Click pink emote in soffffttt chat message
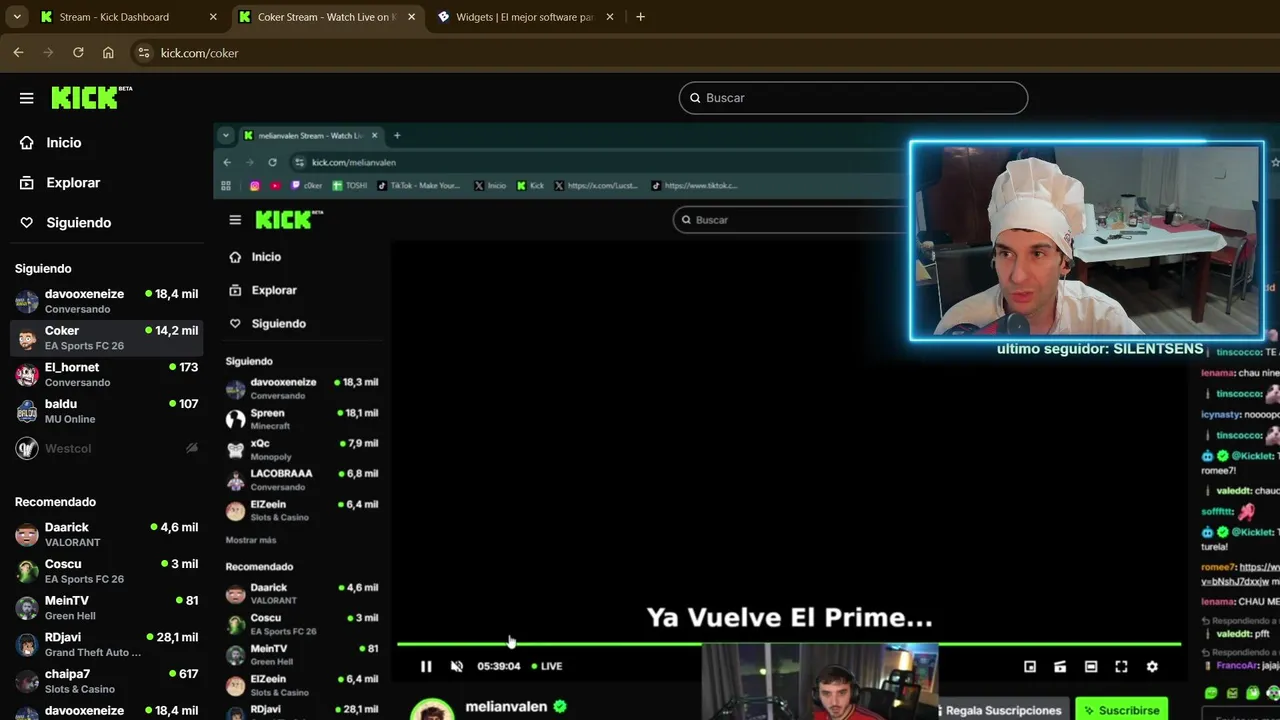 pos(1245,512)
